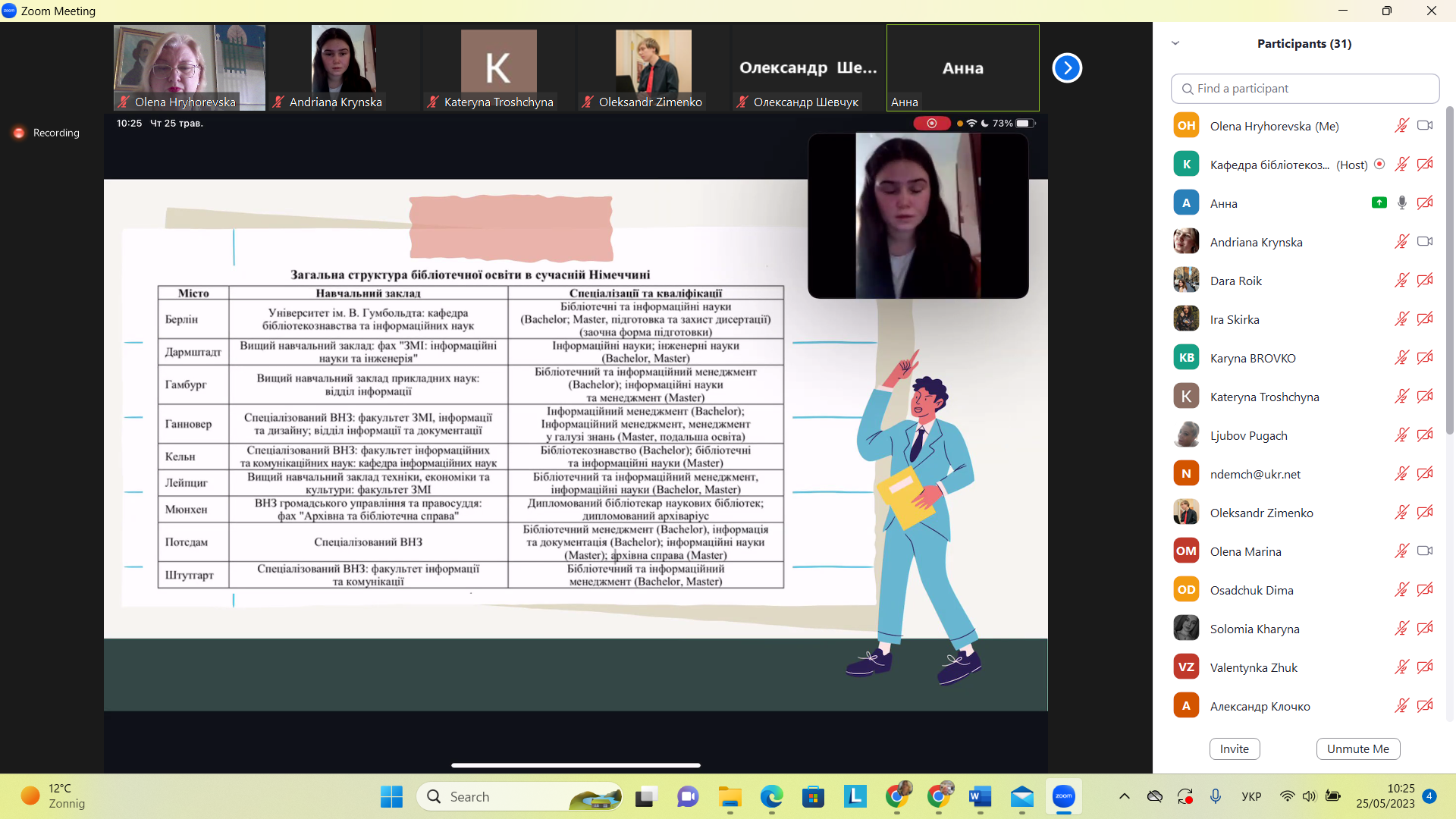Select Solomia Kharyna in participants list

pos(1254,629)
